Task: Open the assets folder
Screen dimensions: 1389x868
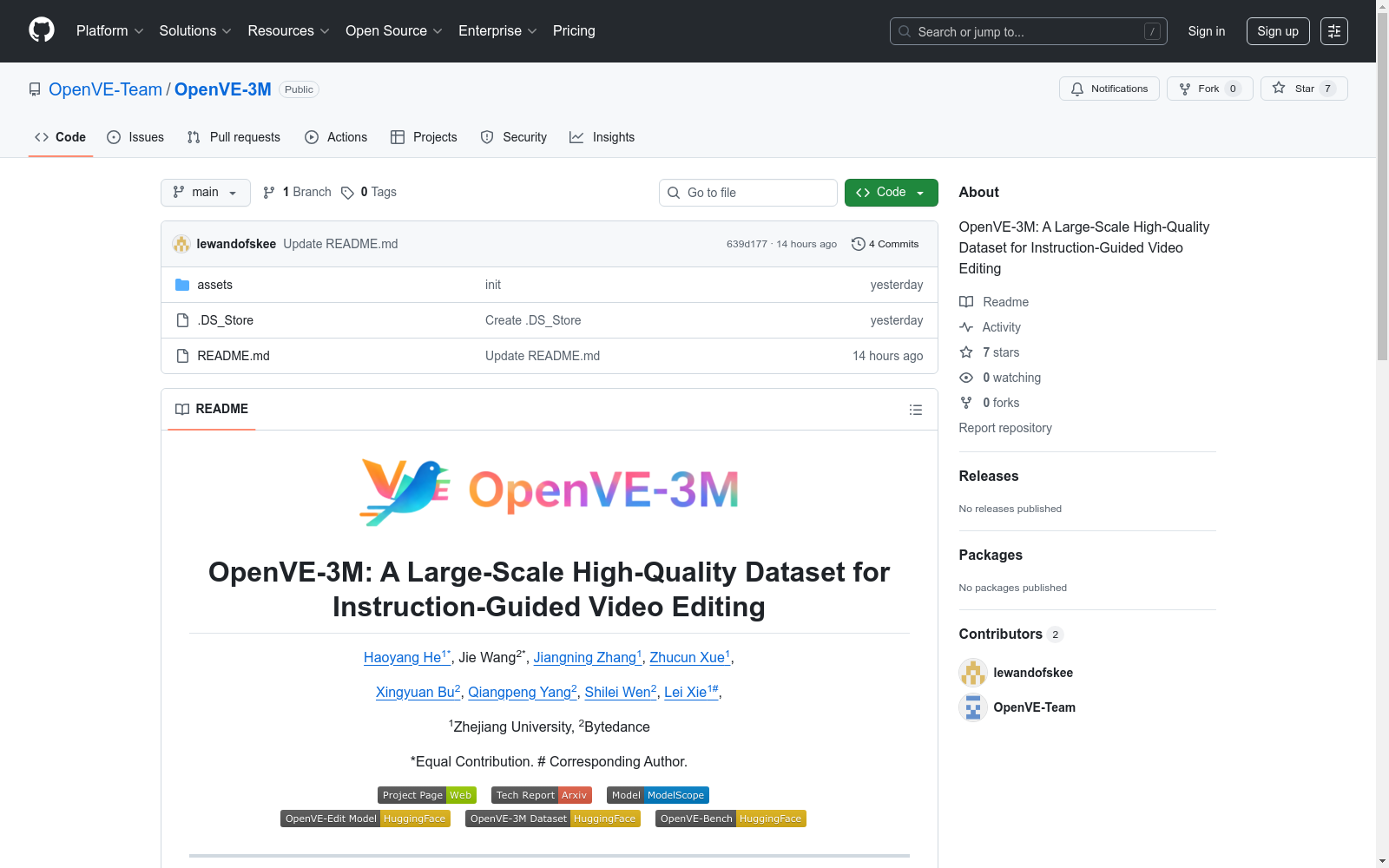Action: coord(214,285)
